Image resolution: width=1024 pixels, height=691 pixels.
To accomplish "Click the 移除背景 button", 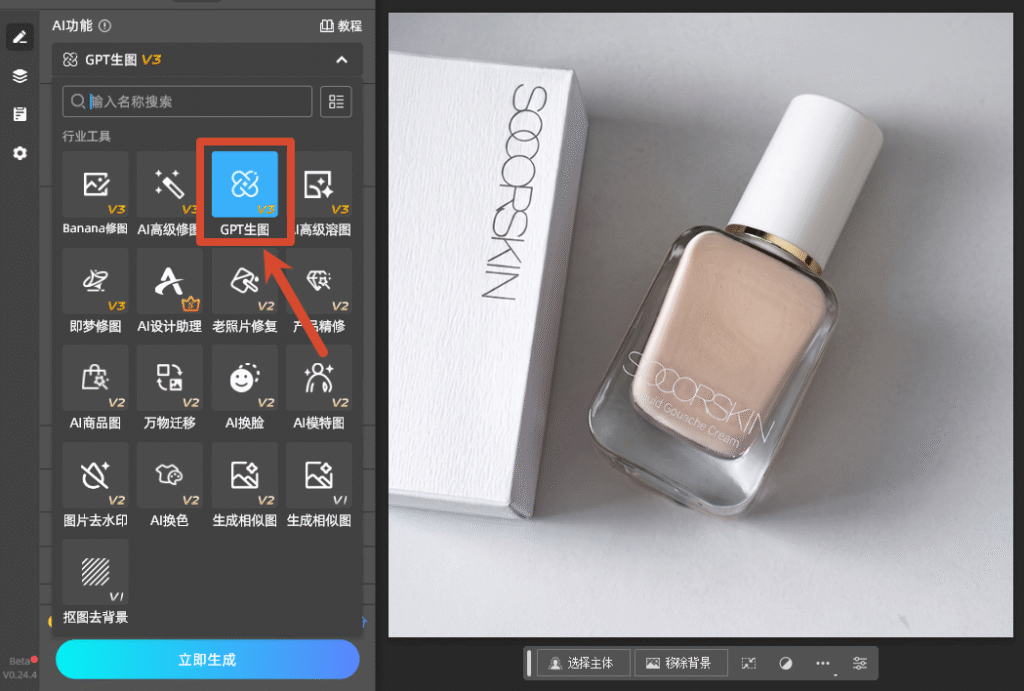I will [x=680, y=663].
